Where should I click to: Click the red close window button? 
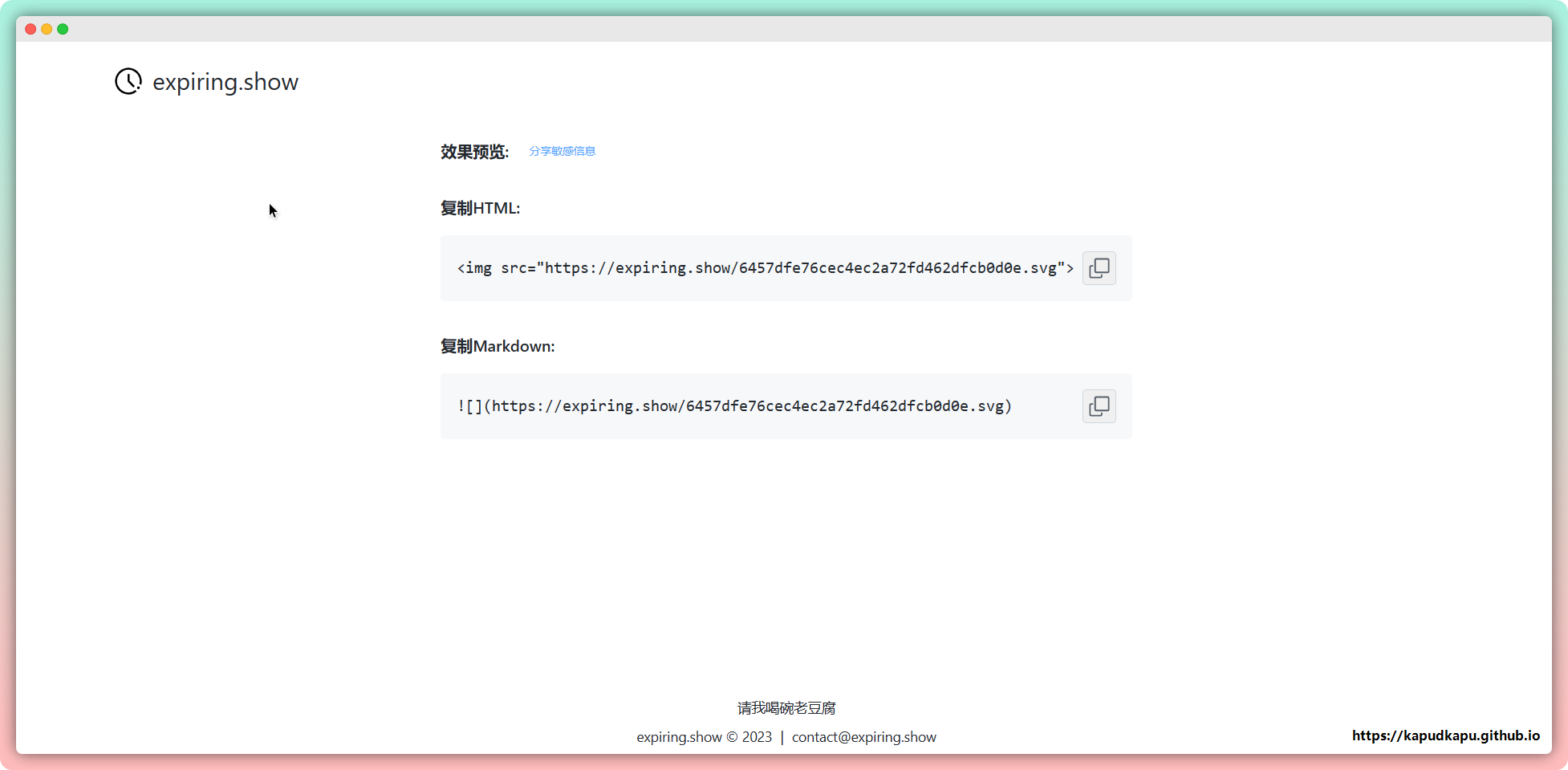(x=30, y=29)
